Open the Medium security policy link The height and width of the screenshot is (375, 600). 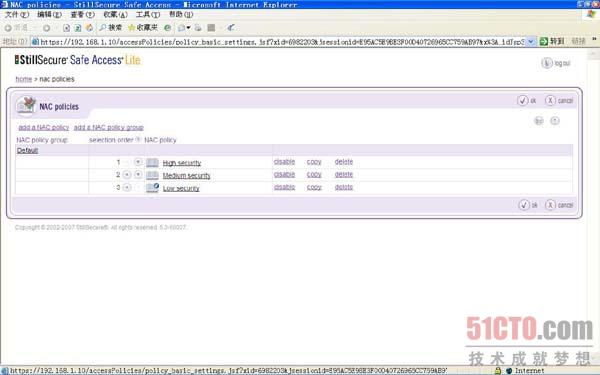coord(187,176)
